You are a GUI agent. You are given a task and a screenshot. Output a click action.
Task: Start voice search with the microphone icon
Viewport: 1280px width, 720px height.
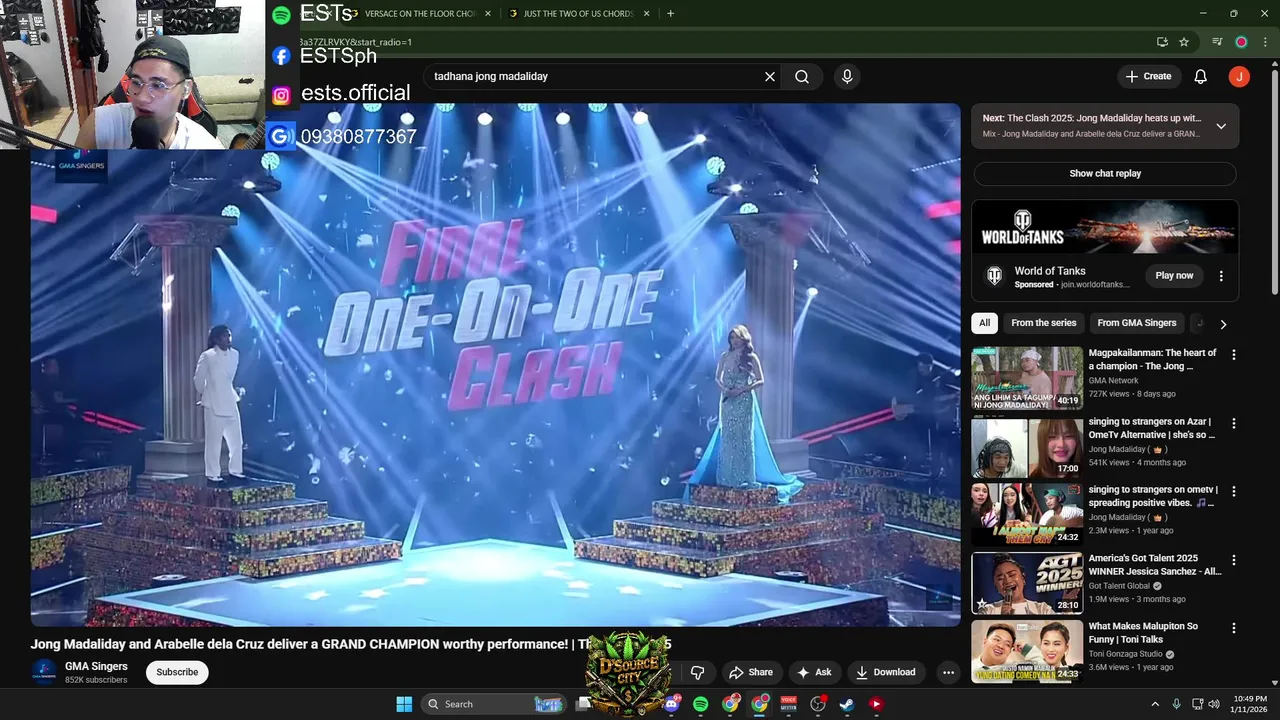pos(847,76)
